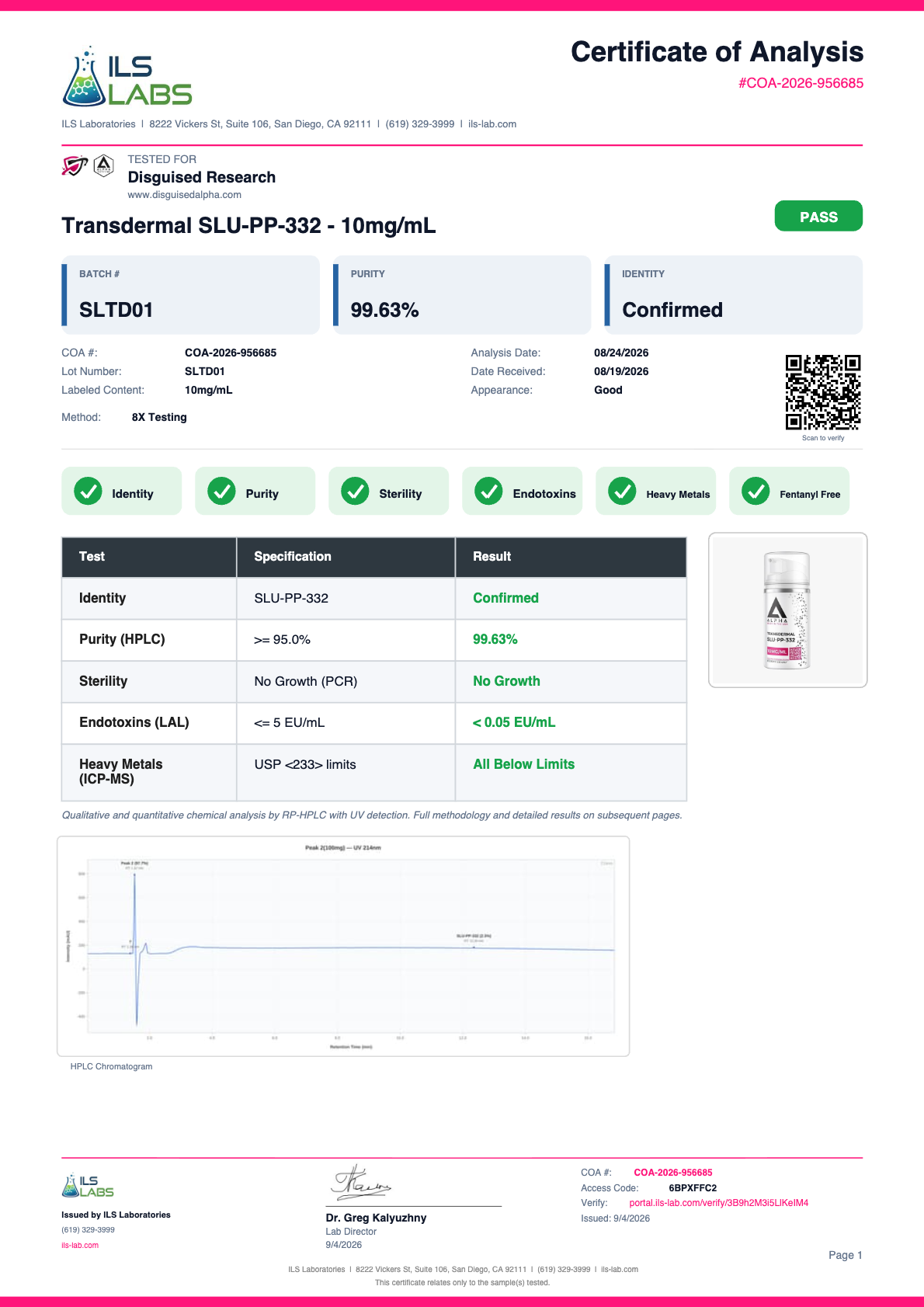Viewport: 924px width, 1307px height.
Task: Open the www.disguisedalpha.com link
Action: click(184, 195)
